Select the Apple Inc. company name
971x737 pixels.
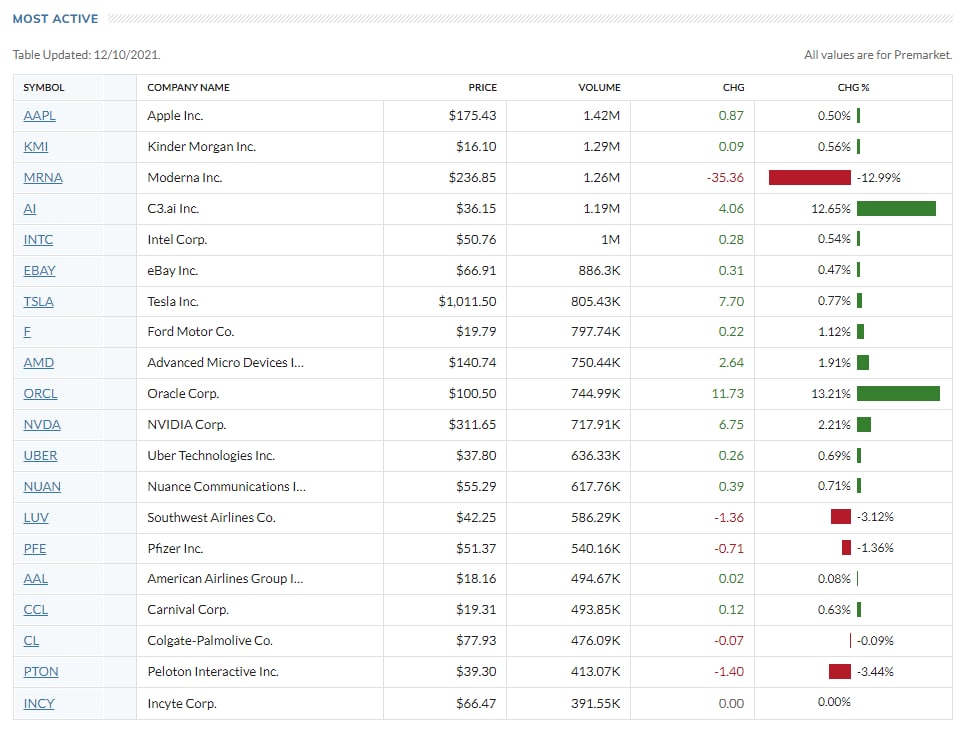(x=175, y=116)
